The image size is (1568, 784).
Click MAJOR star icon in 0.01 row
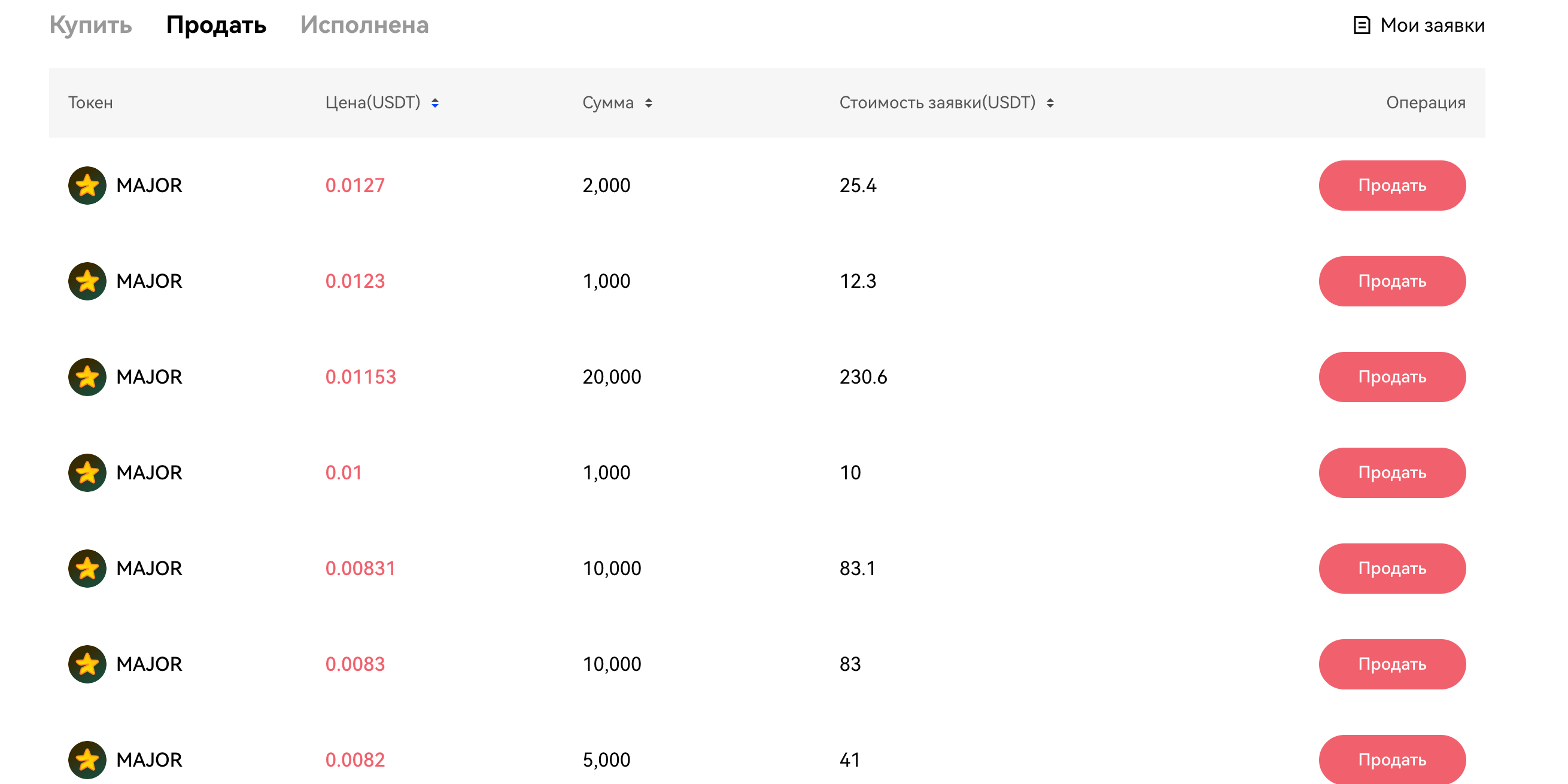(87, 472)
